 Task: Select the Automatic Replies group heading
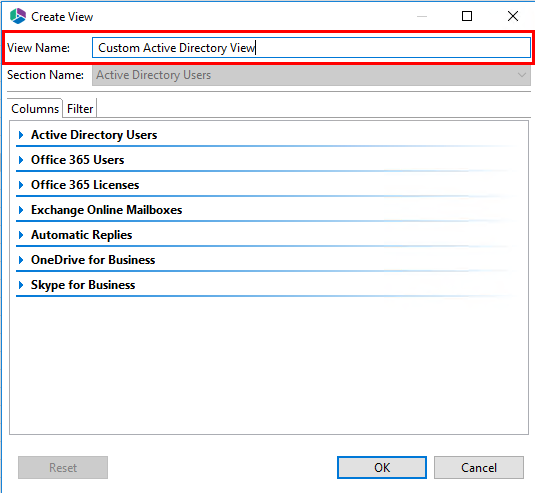pyautogui.click(x=82, y=235)
